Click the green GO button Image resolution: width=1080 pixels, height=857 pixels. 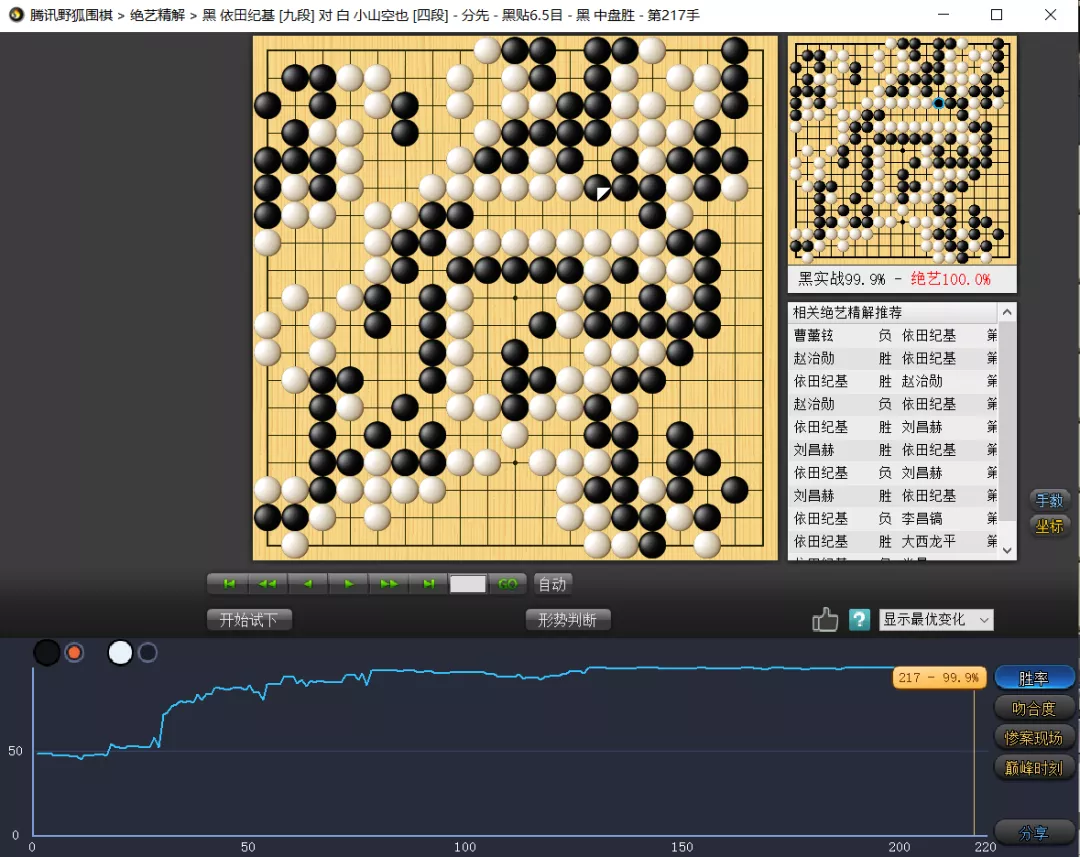[x=508, y=584]
